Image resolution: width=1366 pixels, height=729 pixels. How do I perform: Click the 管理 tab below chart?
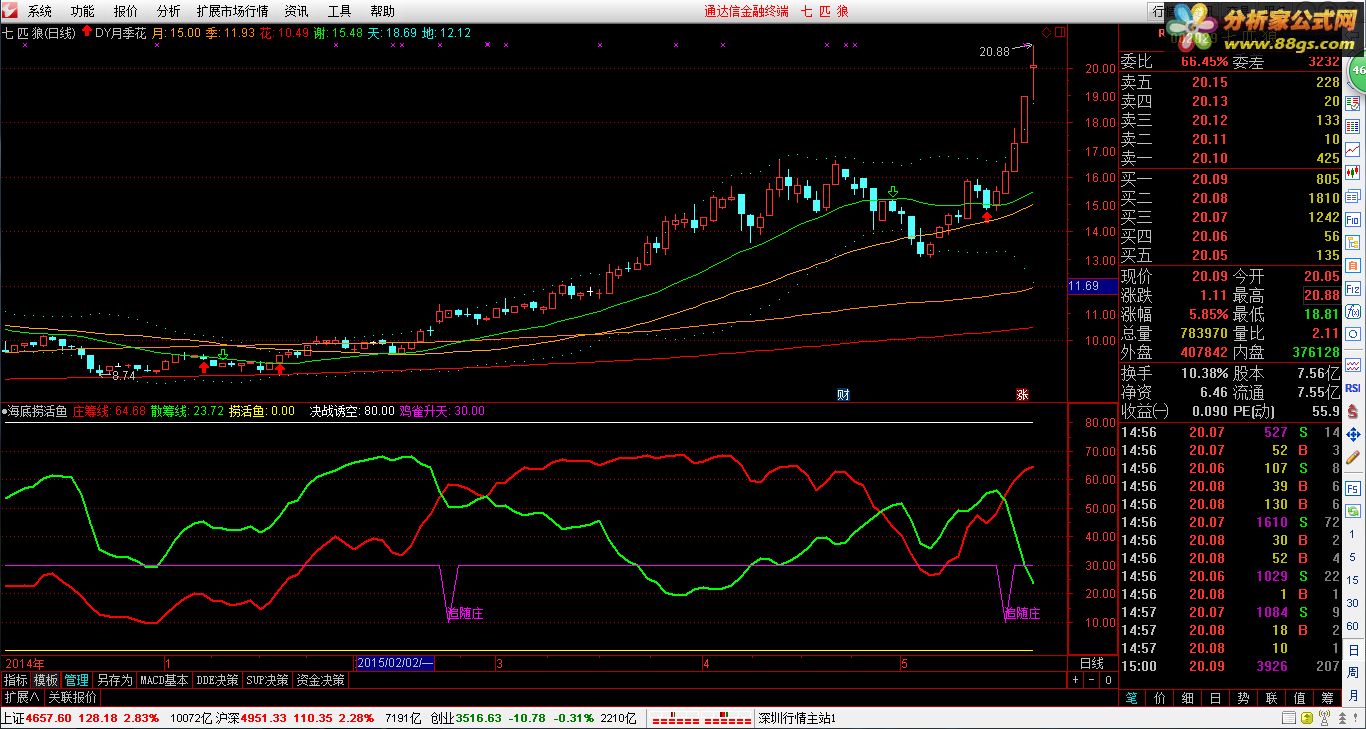(x=77, y=680)
